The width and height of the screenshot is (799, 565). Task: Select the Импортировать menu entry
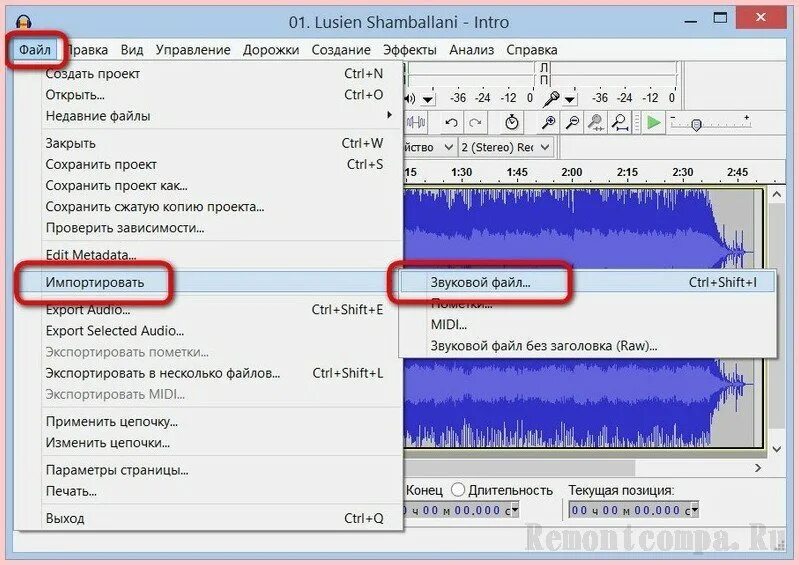(x=209, y=282)
